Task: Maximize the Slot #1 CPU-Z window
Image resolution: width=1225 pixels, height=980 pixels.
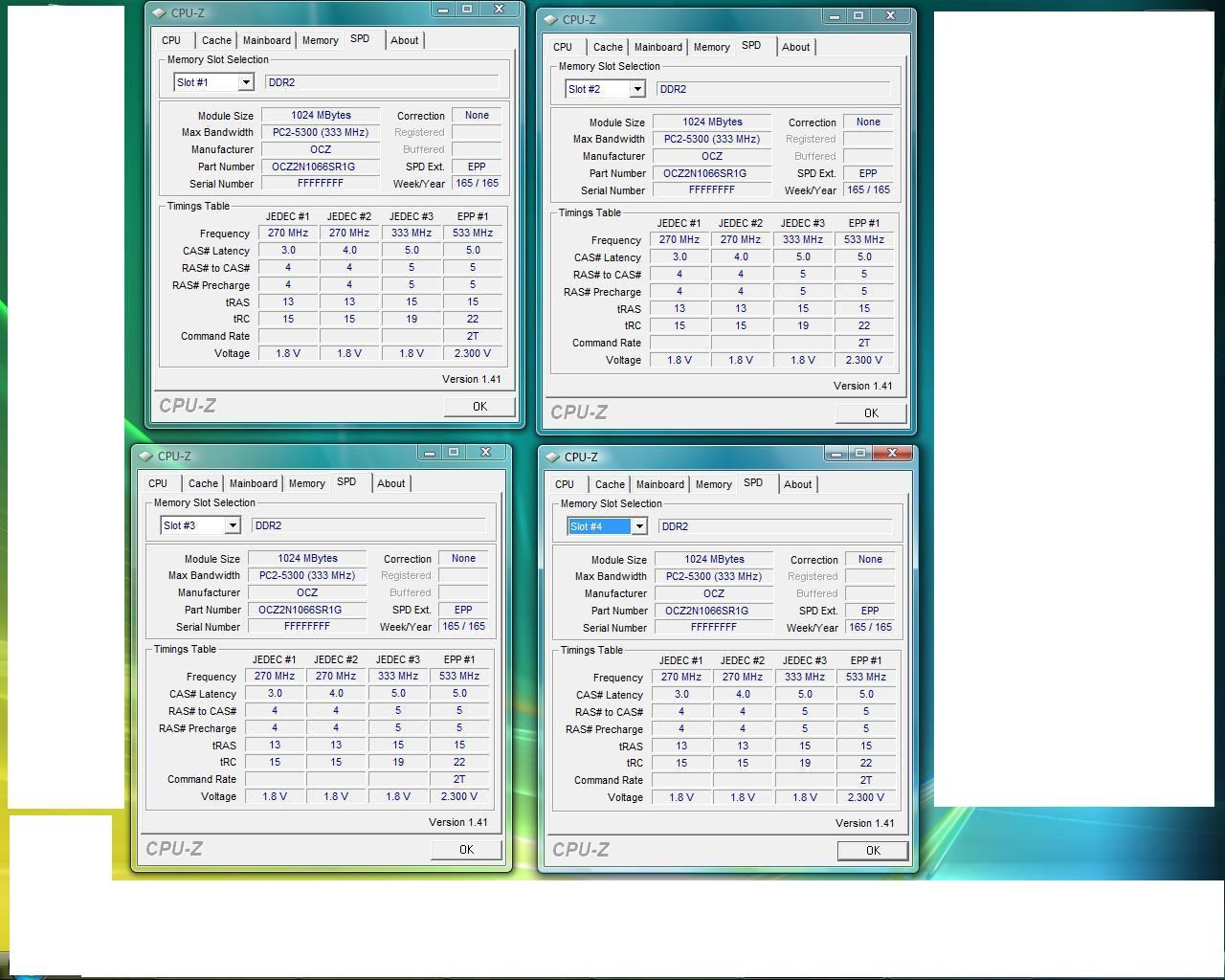Action: (x=467, y=10)
